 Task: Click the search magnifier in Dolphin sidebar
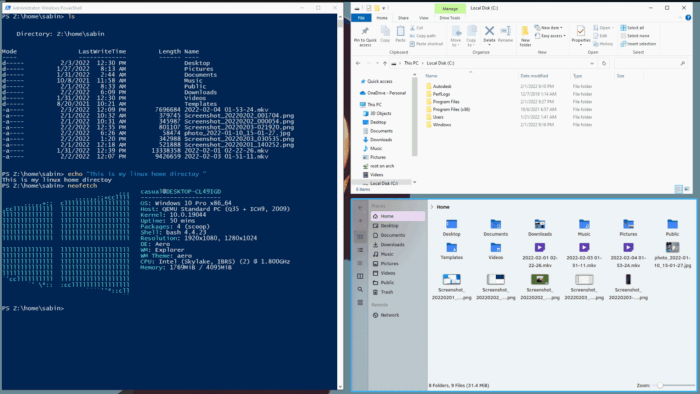pyautogui.click(x=360, y=290)
